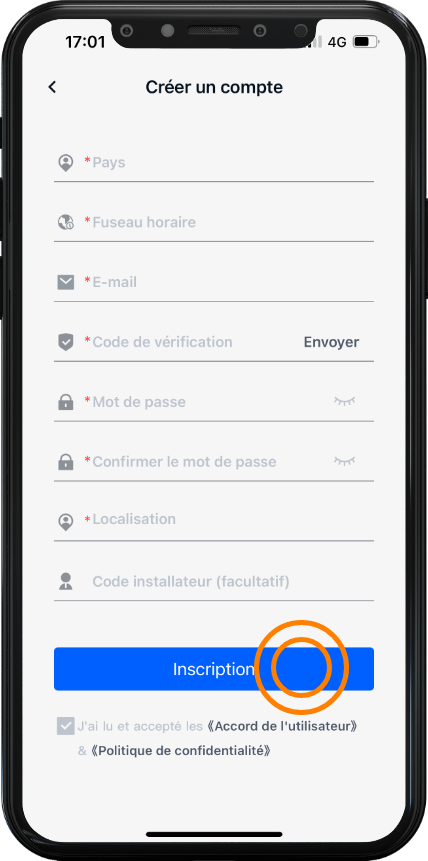Tap the installer person icon
Viewport: 428px width, 861px height.
(x=66, y=582)
